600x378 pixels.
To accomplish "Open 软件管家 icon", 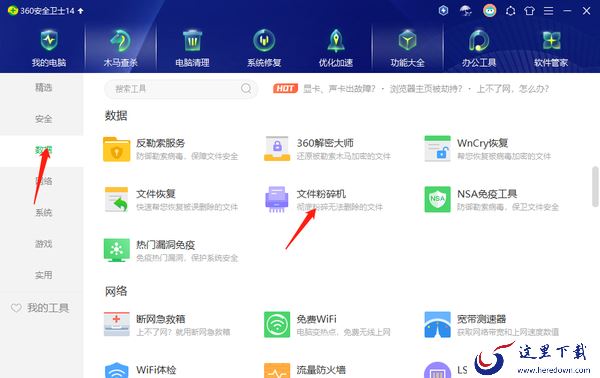I will (551, 41).
